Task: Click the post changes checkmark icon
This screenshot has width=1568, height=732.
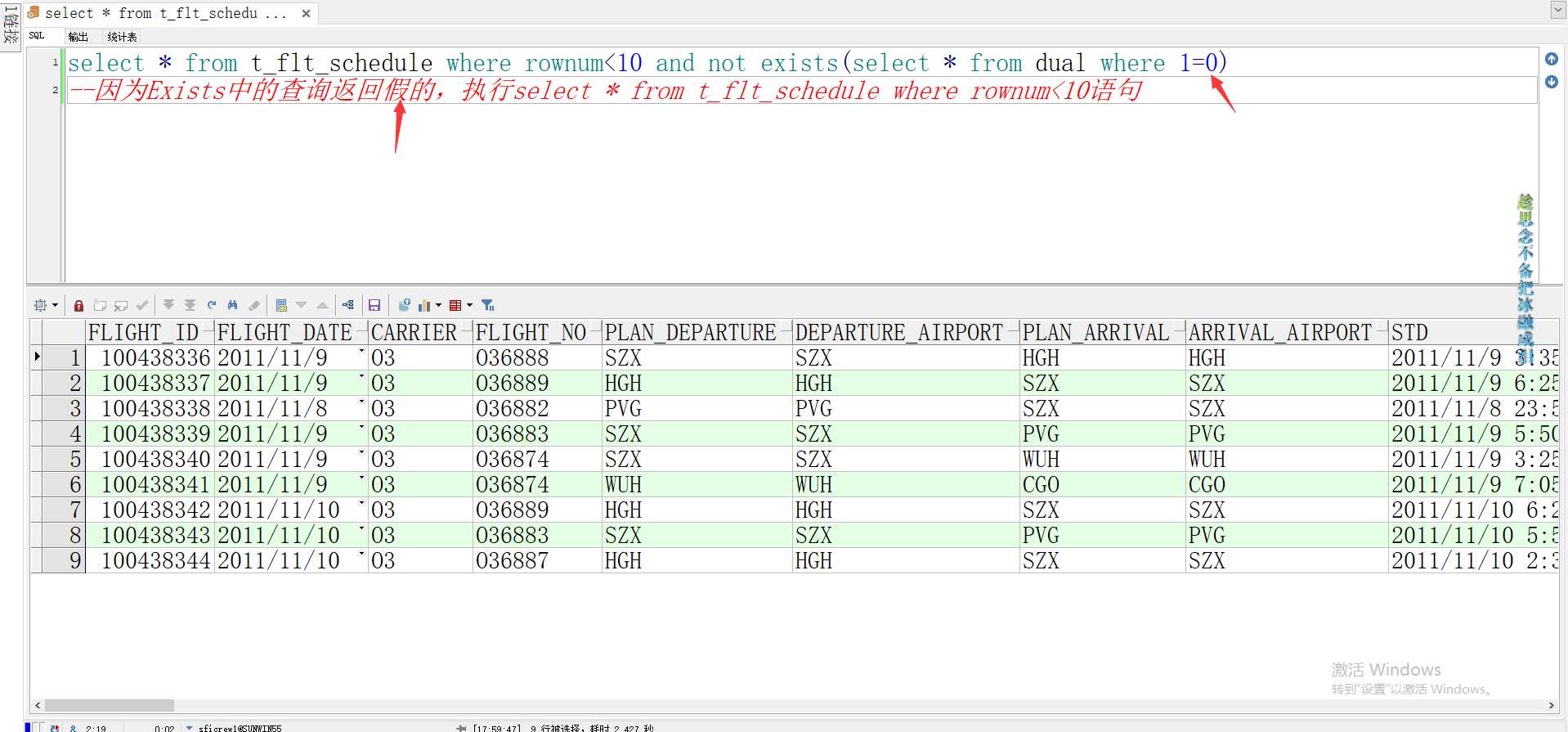Action: (x=142, y=305)
